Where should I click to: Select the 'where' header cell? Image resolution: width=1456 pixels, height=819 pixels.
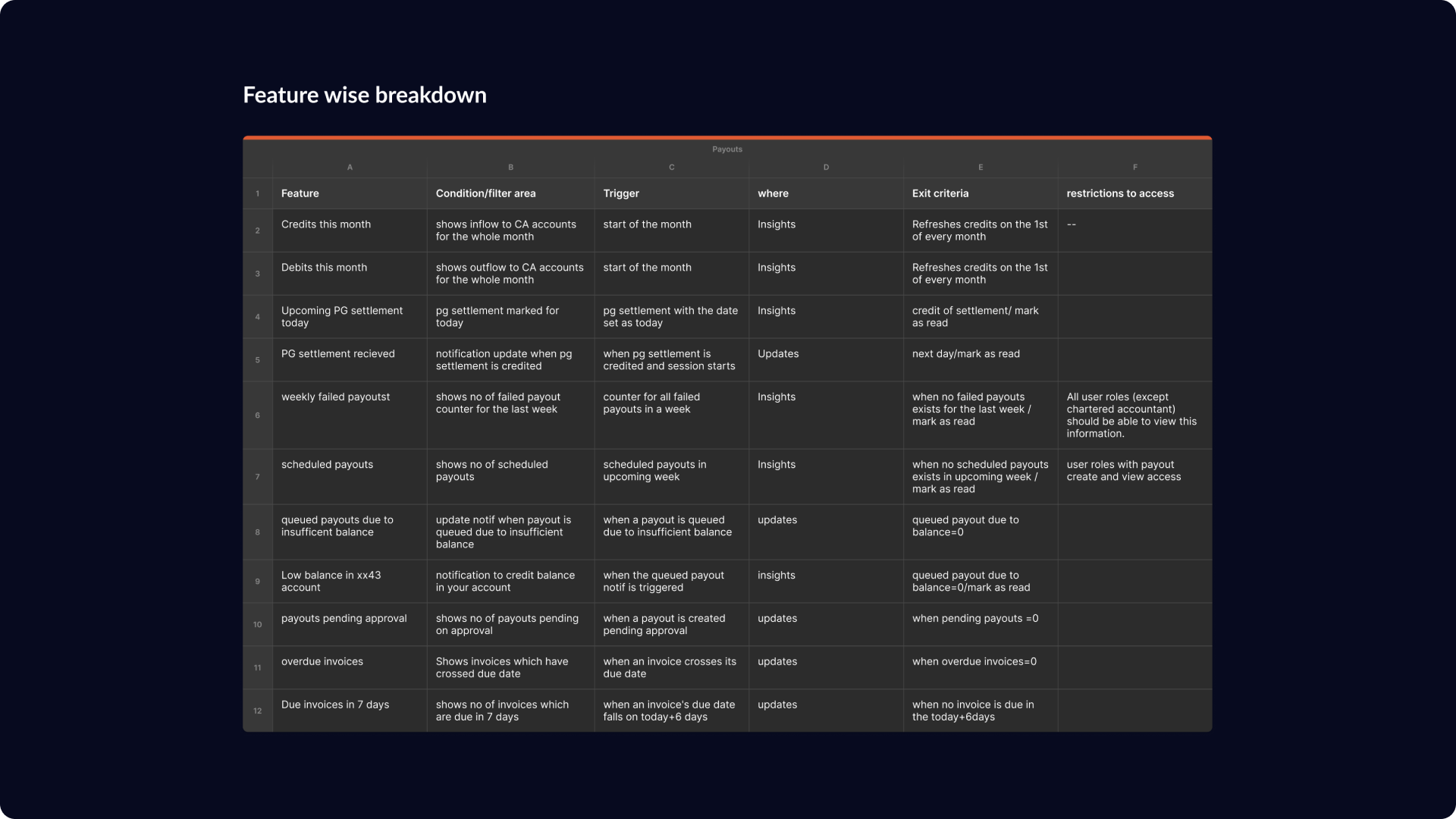(x=826, y=193)
